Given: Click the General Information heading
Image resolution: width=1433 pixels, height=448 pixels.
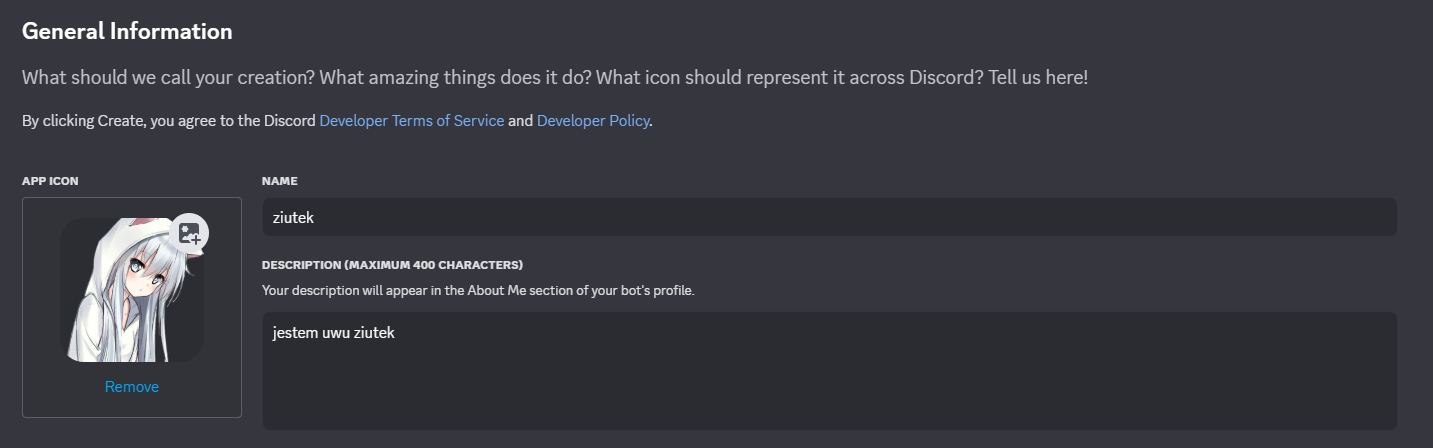Looking at the screenshot, I should click(127, 31).
